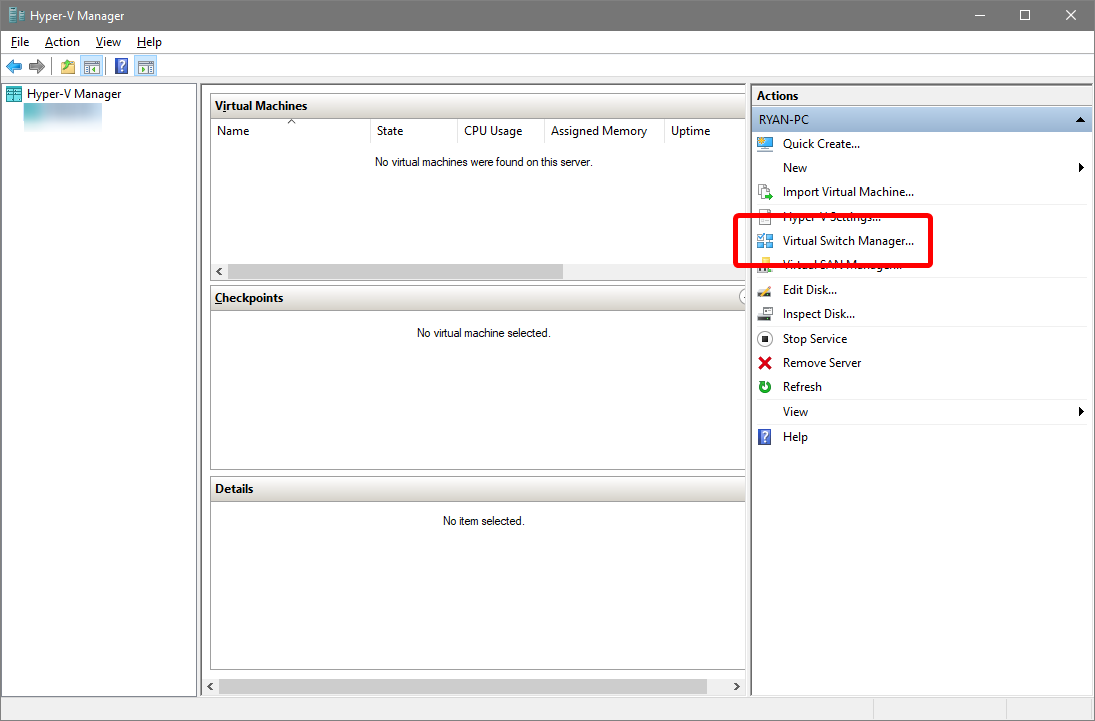Toggle the console tree pane toolbar icon

[91, 66]
